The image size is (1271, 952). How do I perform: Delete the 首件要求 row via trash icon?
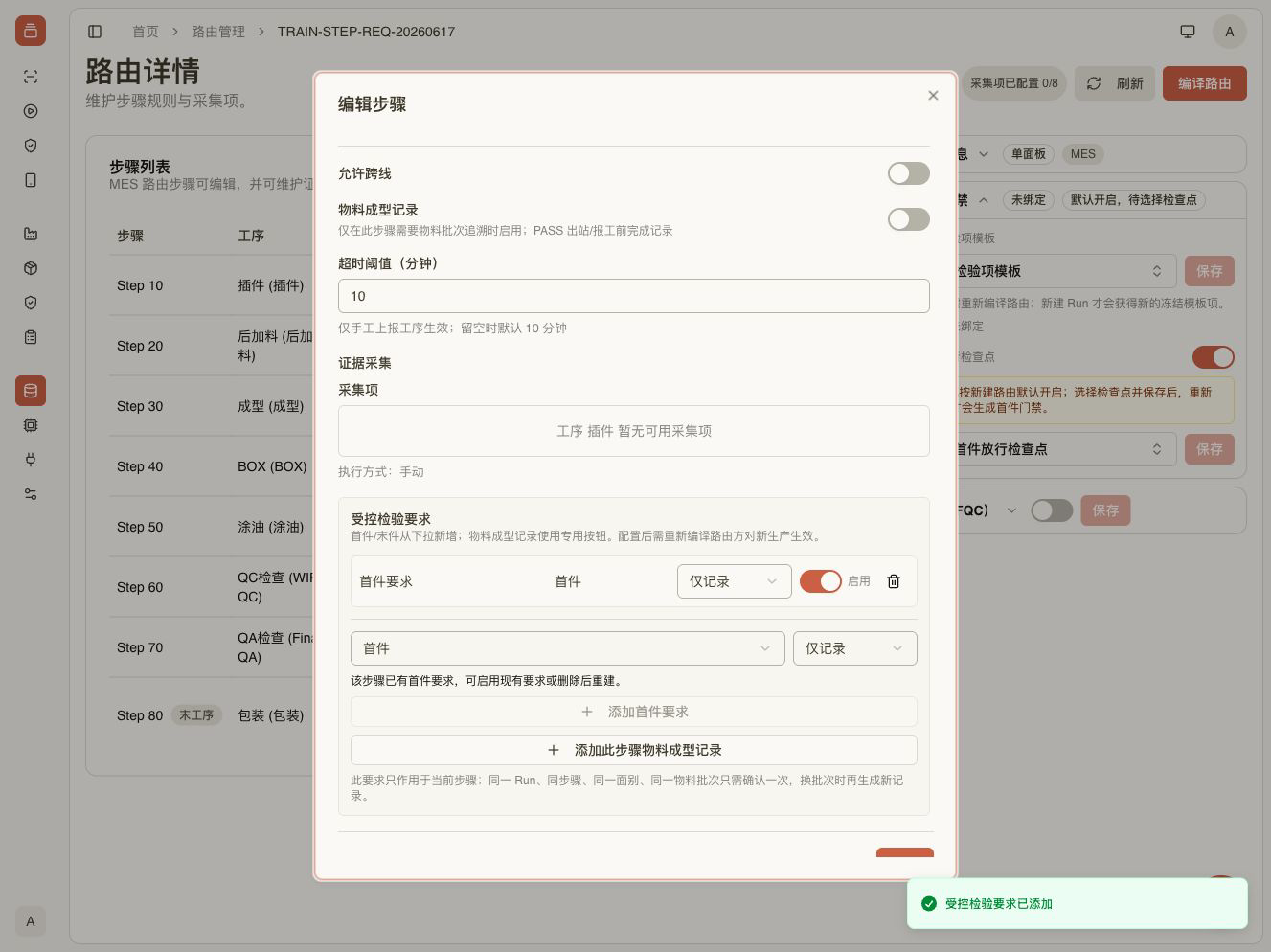tap(894, 581)
